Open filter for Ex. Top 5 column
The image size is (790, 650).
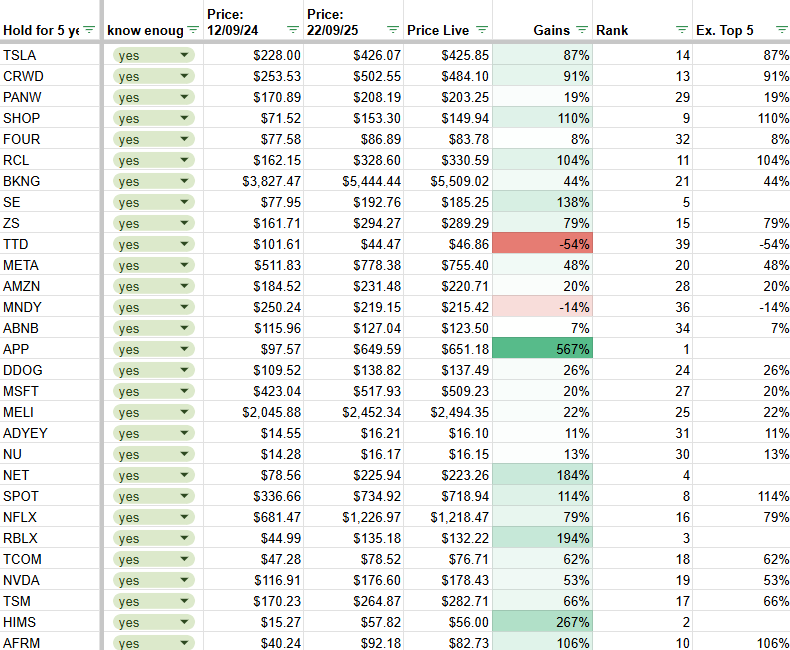(x=782, y=30)
